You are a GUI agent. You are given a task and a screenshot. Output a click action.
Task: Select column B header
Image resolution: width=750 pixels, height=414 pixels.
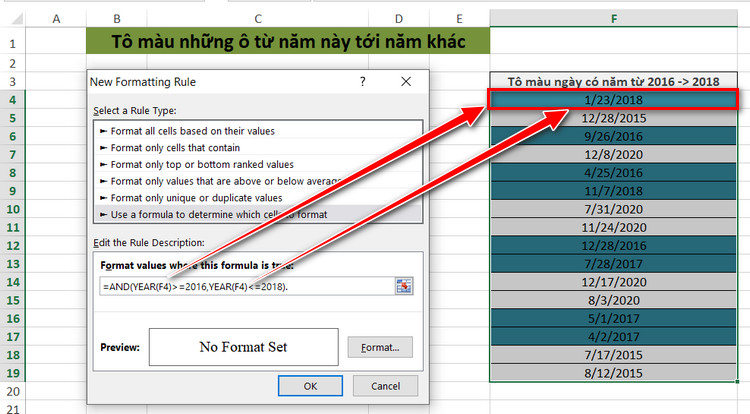117,19
